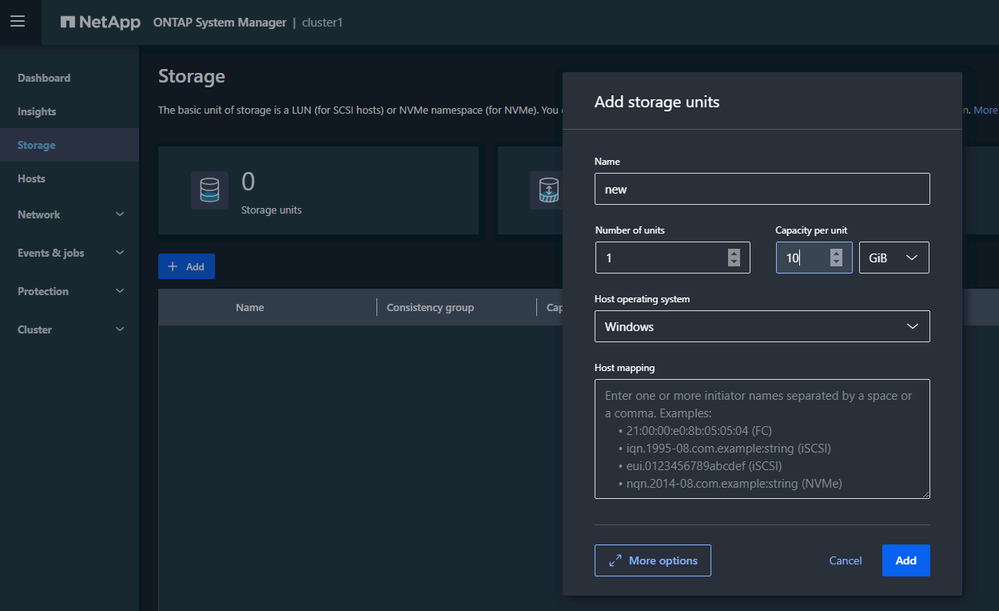Cancel the Add storage units dialog
This screenshot has width=999, height=611.
(845, 561)
